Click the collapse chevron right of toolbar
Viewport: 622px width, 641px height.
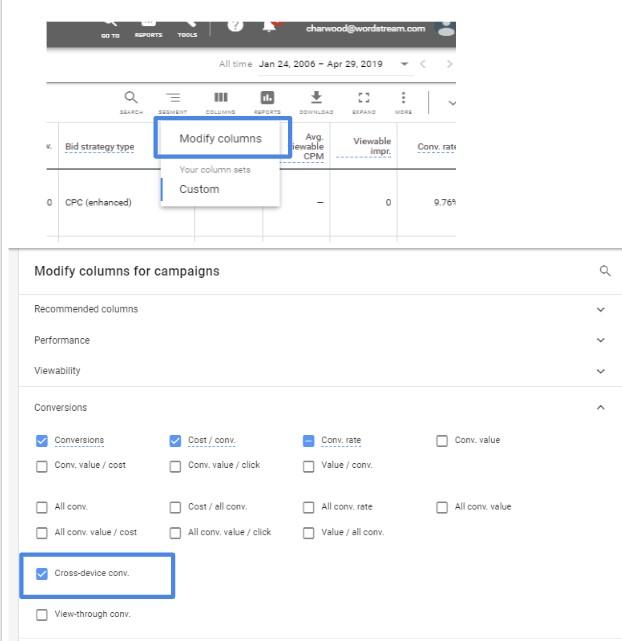pos(452,103)
